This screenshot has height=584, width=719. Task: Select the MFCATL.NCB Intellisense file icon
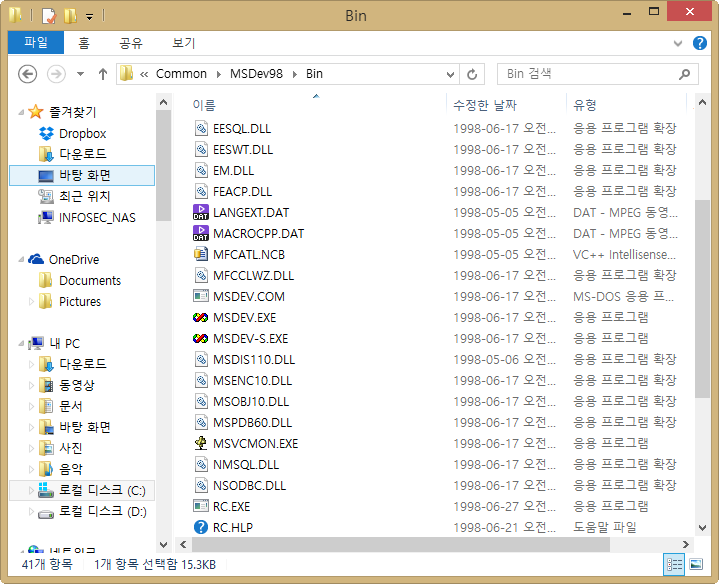(x=200, y=254)
